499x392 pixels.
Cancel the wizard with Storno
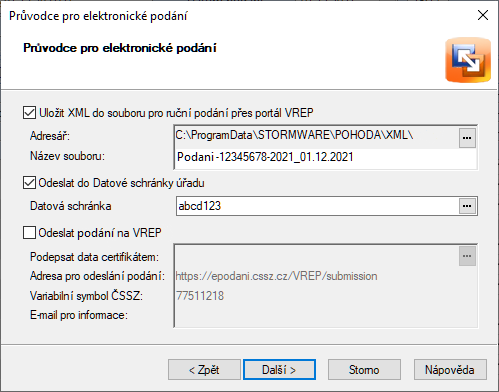coord(364,369)
